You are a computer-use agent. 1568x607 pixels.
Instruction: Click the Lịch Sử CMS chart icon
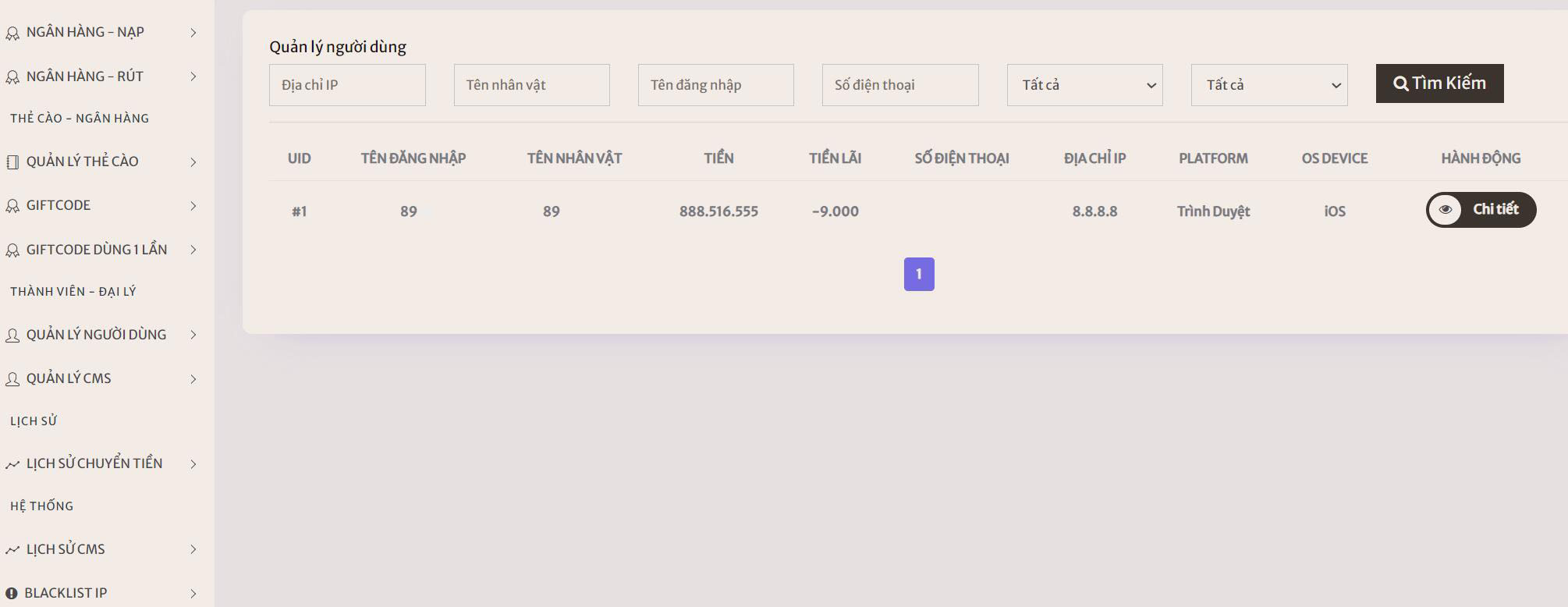pos(12,550)
